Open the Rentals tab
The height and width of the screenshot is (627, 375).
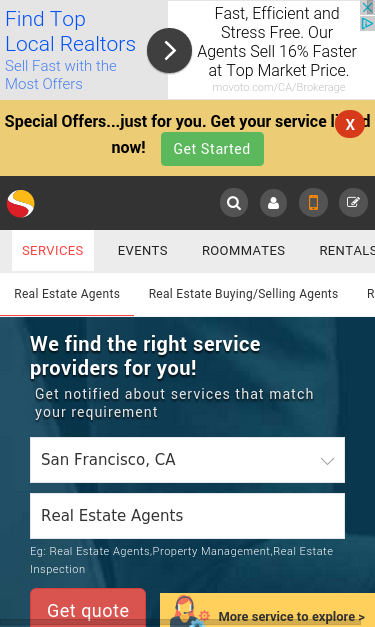[347, 251]
